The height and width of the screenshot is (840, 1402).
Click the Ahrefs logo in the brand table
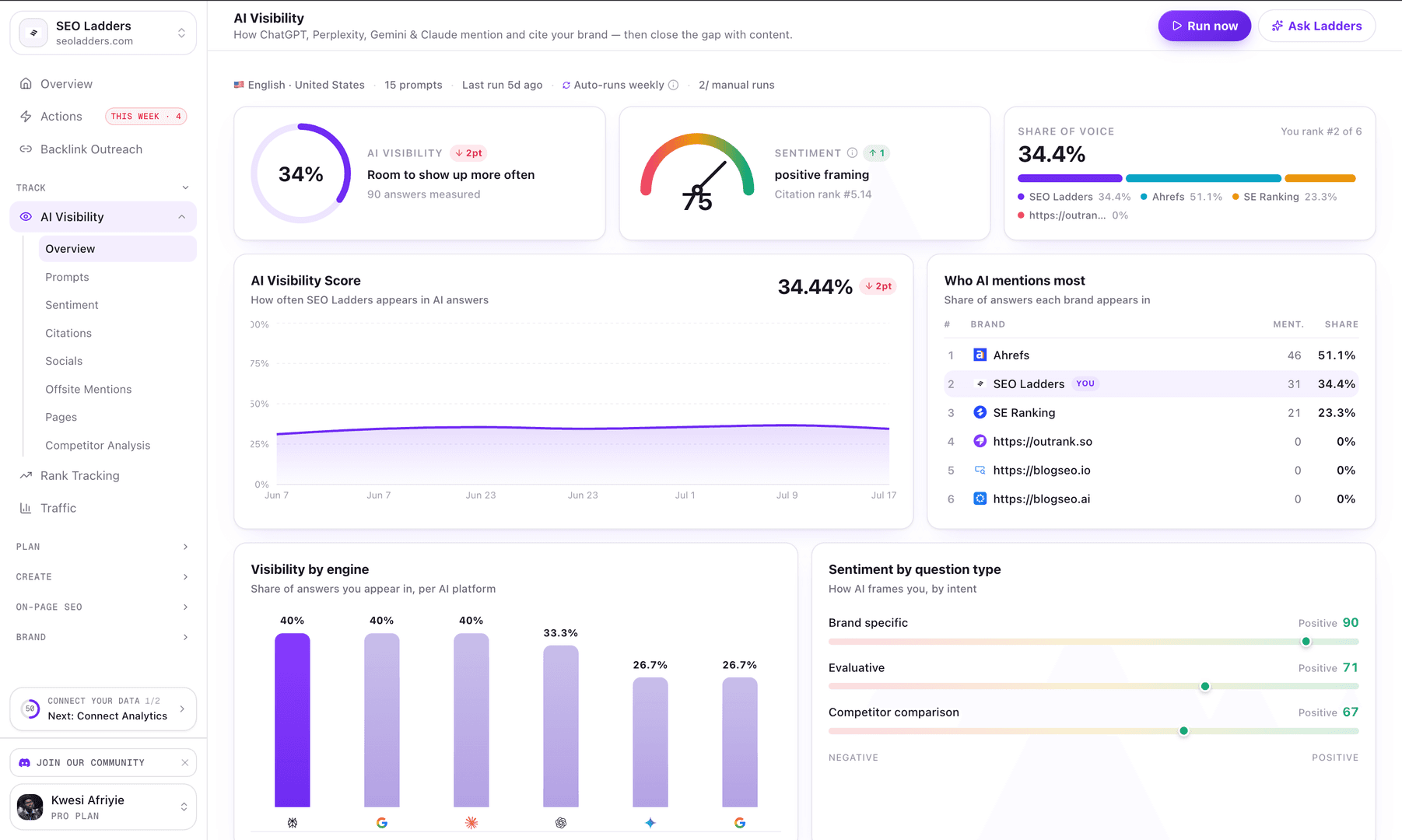pos(980,355)
